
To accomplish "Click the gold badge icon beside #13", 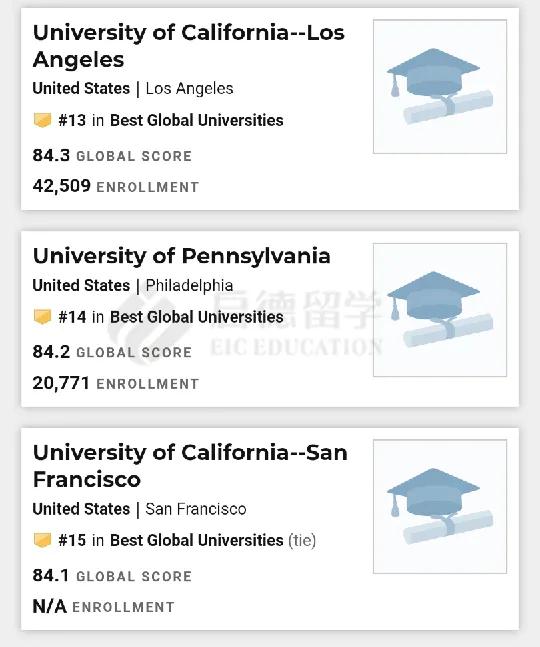I will pyautogui.click(x=42, y=120).
